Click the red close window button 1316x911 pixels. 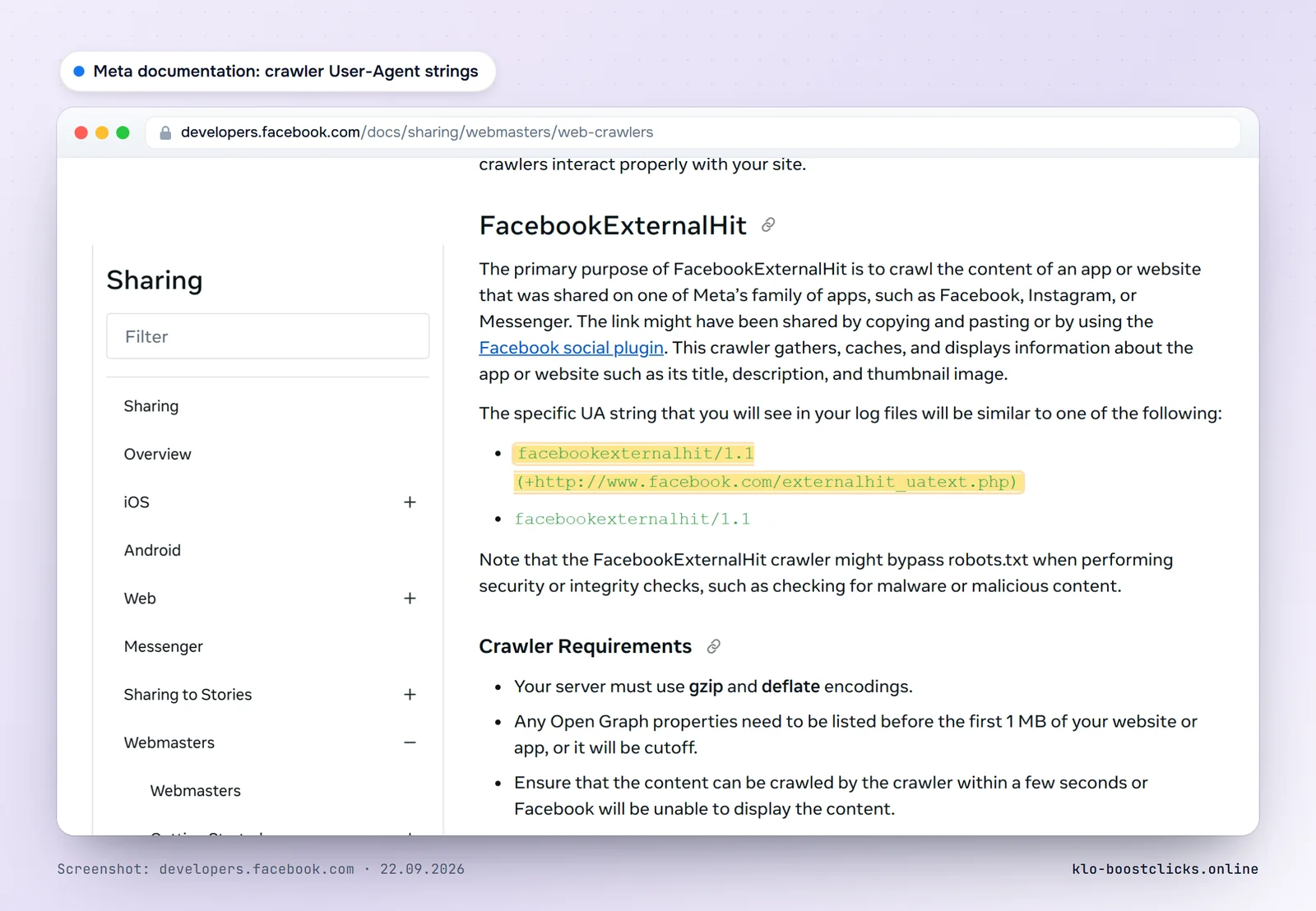pos(81,132)
